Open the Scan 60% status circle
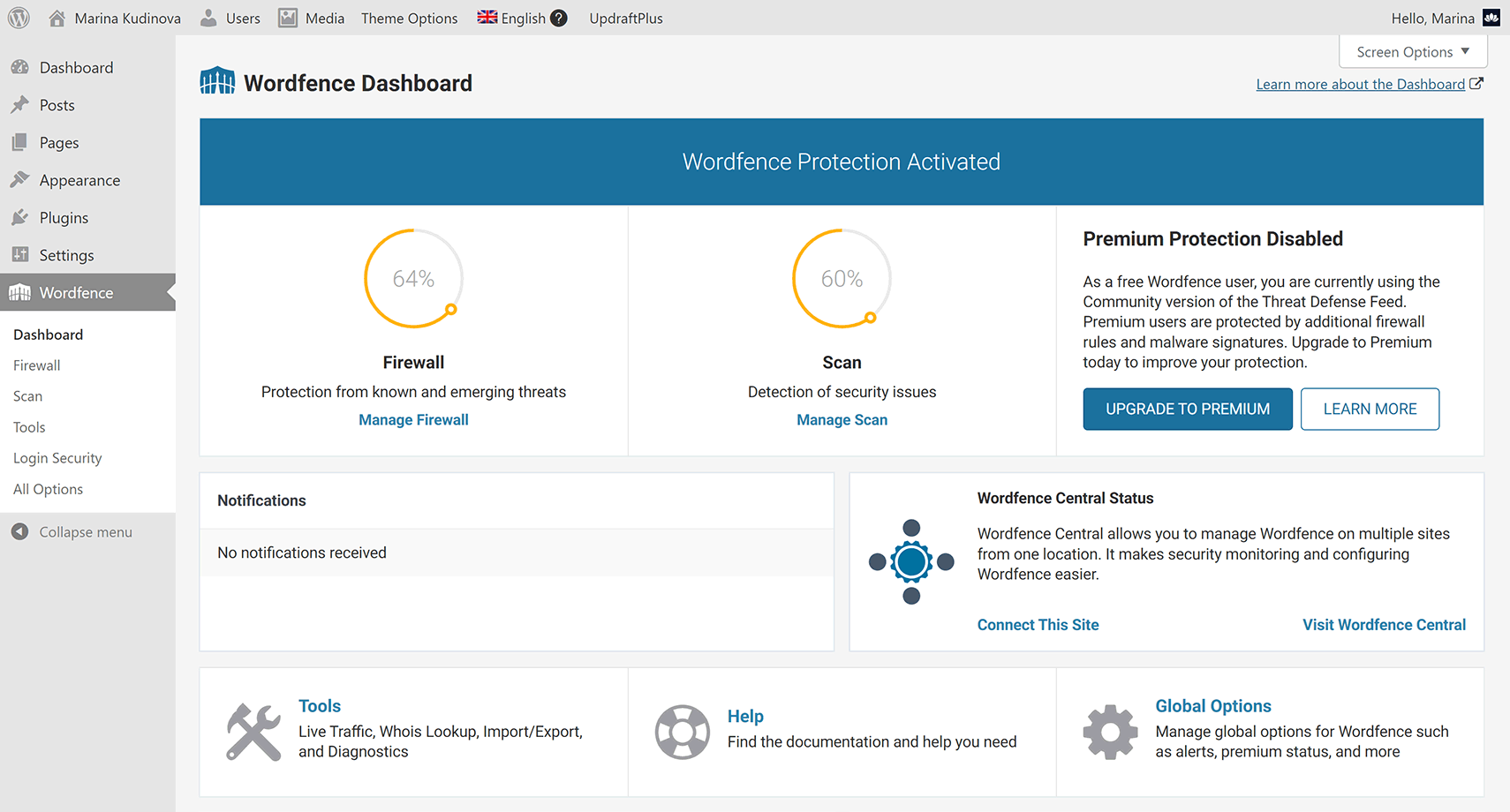1510x812 pixels. [x=842, y=279]
